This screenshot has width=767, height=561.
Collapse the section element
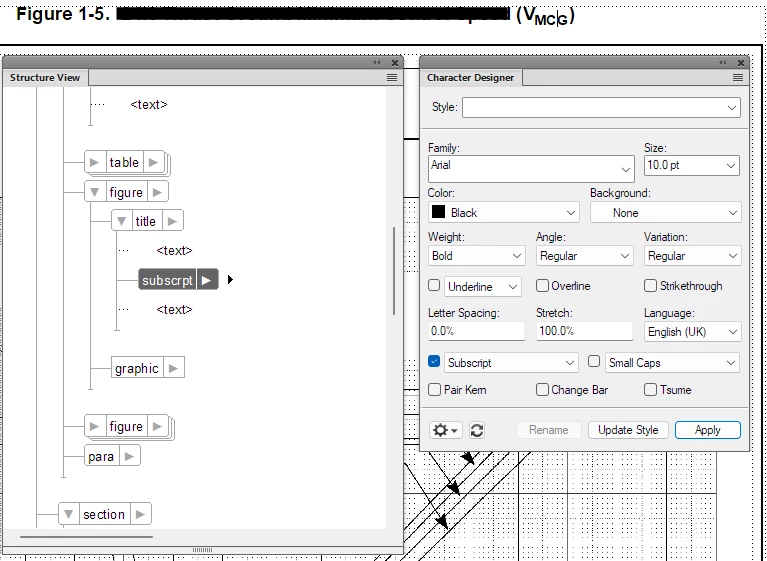click(x=68, y=515)
